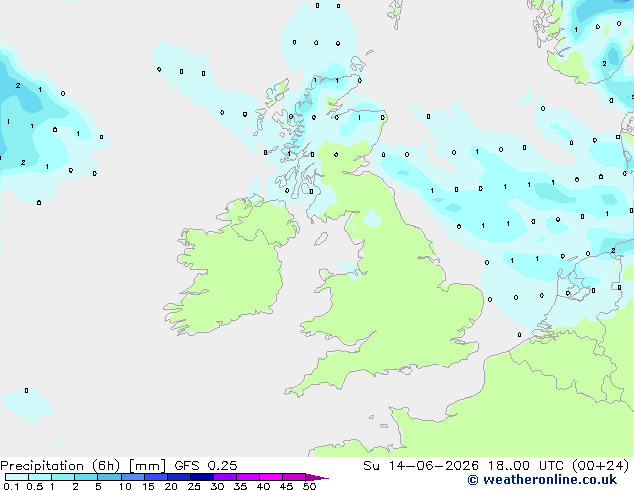Click the '0.1' legend scale label

[11, 486]
